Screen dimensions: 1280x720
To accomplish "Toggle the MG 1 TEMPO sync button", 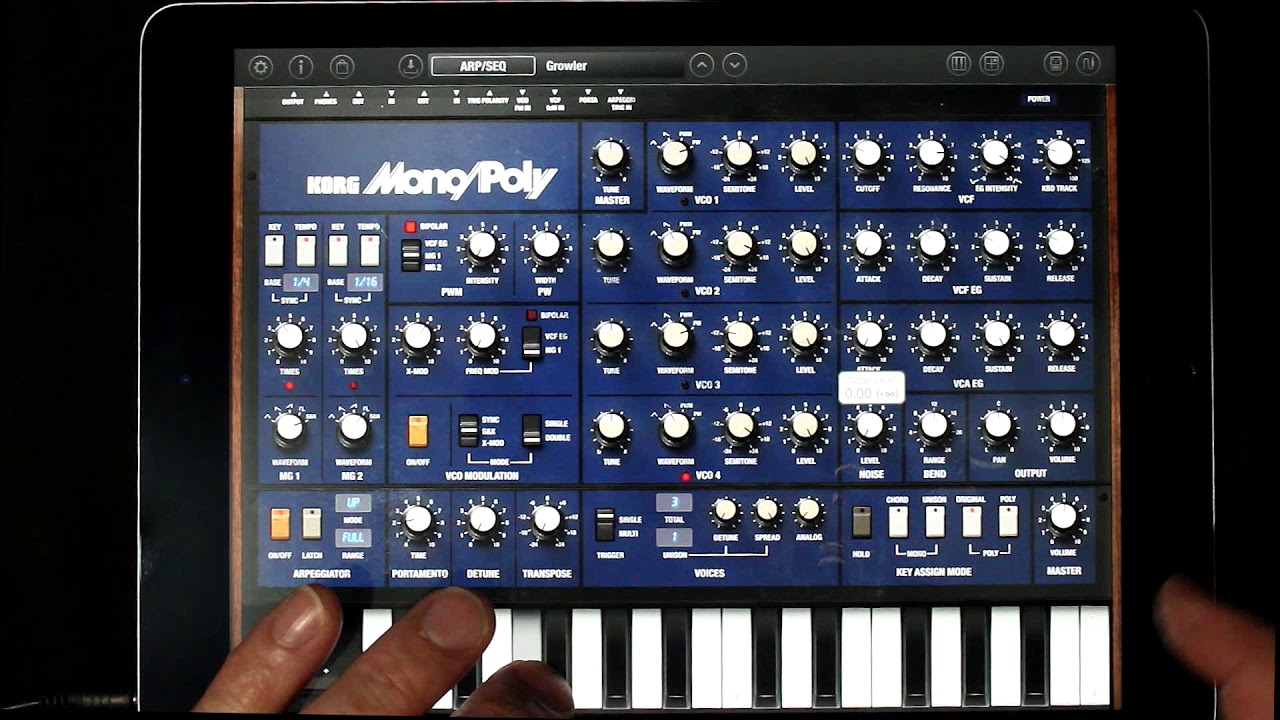I will click(306, 250).
